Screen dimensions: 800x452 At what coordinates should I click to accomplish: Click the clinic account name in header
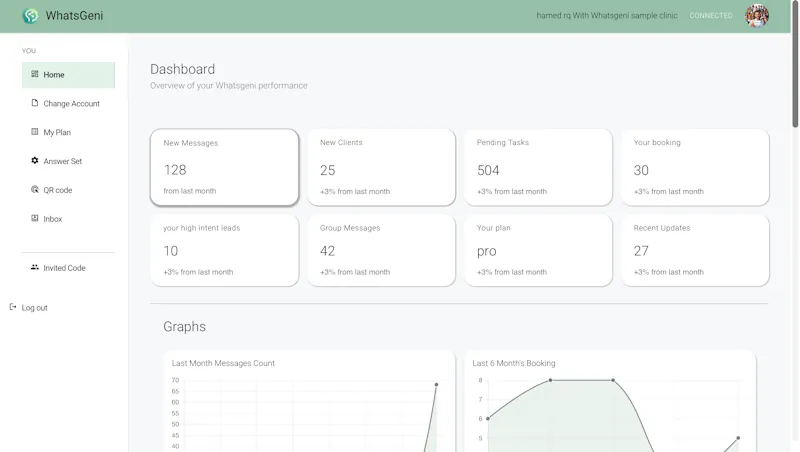point(607,16)
